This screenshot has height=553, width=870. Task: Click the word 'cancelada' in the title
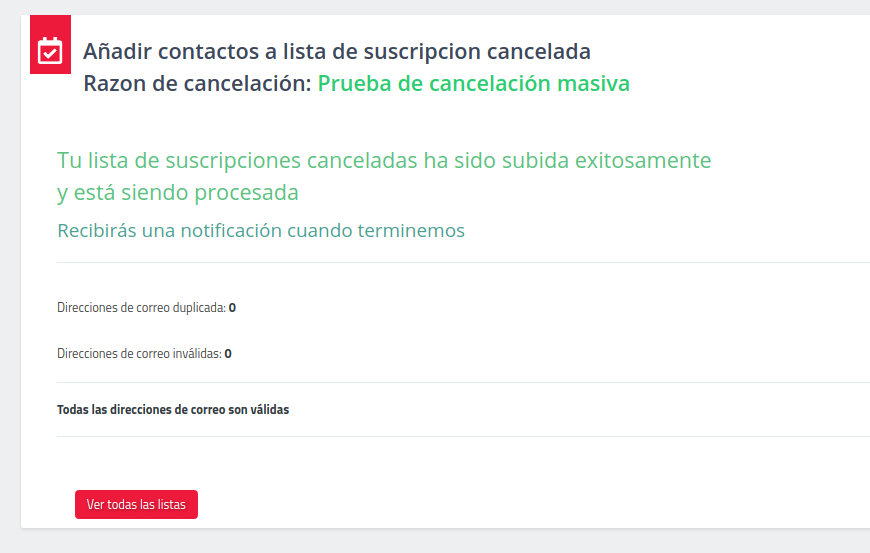(539, 52)
